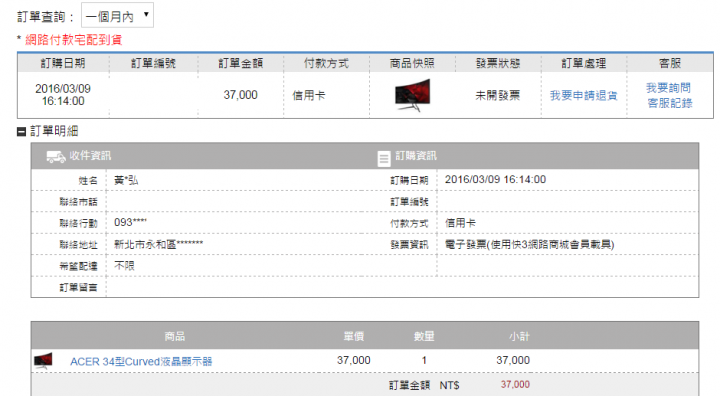Click the 未開發票 invoice status text
Image resolution: width=720 pixels, height=396 pixels.
(x=498, y=96)
